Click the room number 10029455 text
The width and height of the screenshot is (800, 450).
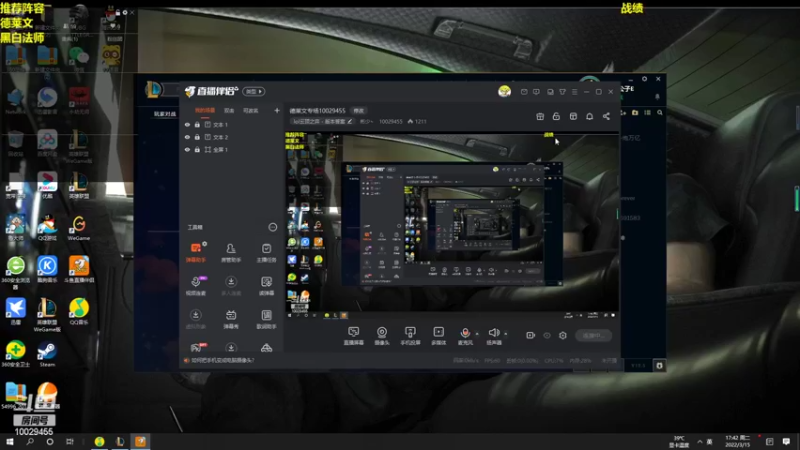391,121
